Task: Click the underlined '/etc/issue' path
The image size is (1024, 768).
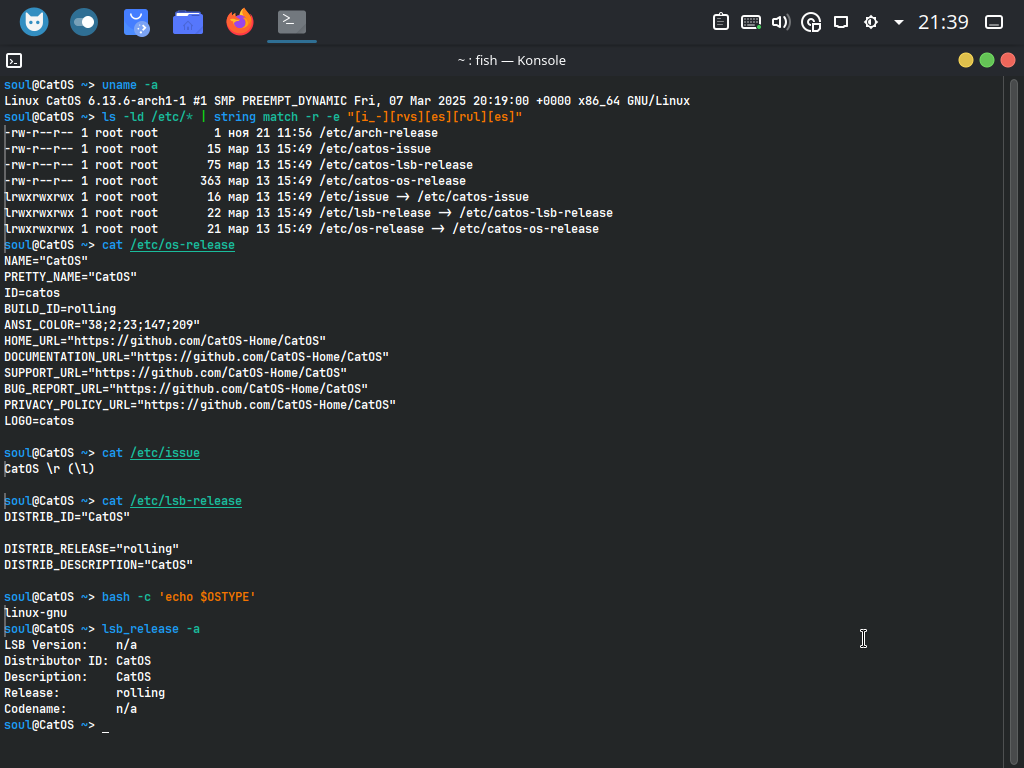Action: (165, 453)
